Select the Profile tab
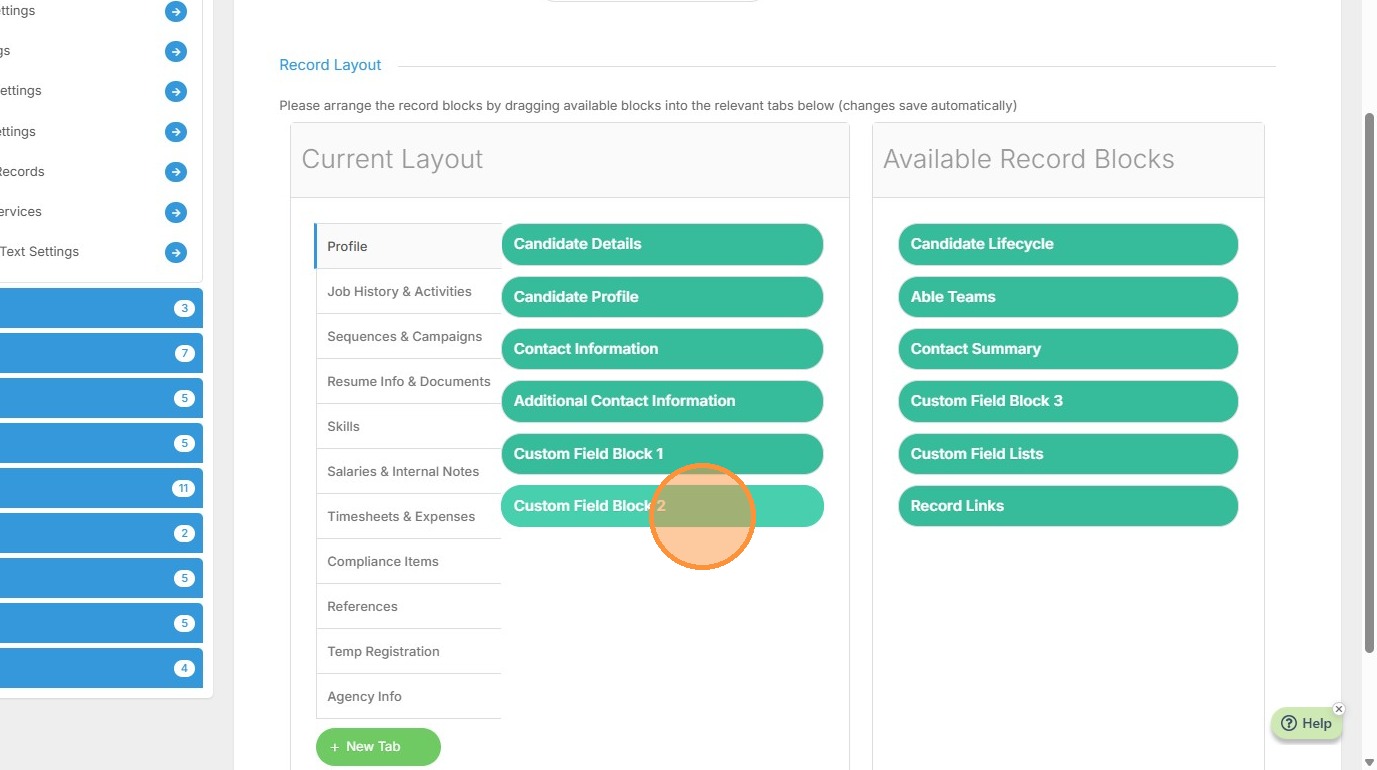Viewport: 1377px width, 770px height. click(408, 246)
